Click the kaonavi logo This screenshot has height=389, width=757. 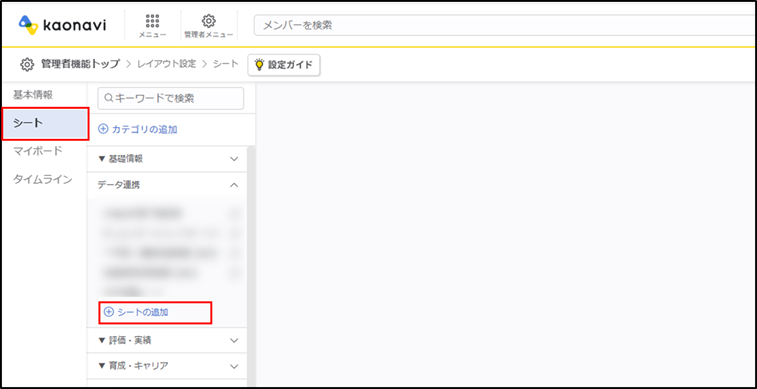tap(62, 25)
